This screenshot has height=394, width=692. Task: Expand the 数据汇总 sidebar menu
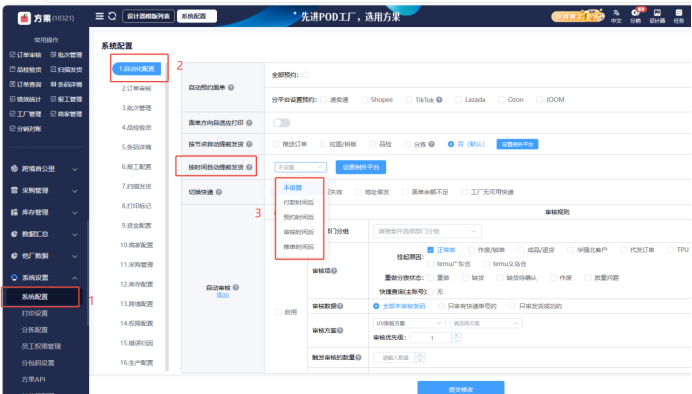(x=44, y=234)
